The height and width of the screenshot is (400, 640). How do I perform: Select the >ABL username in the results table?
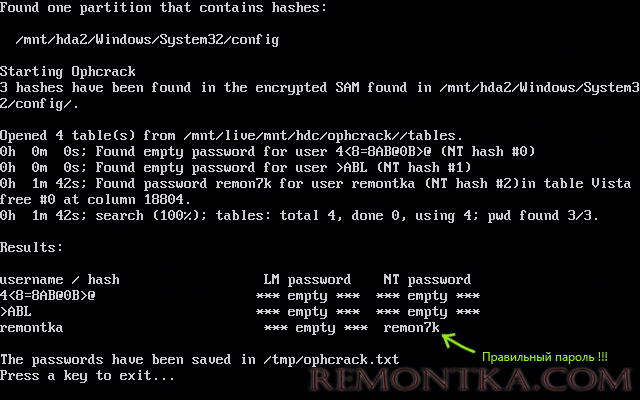[x=16, y=310]
